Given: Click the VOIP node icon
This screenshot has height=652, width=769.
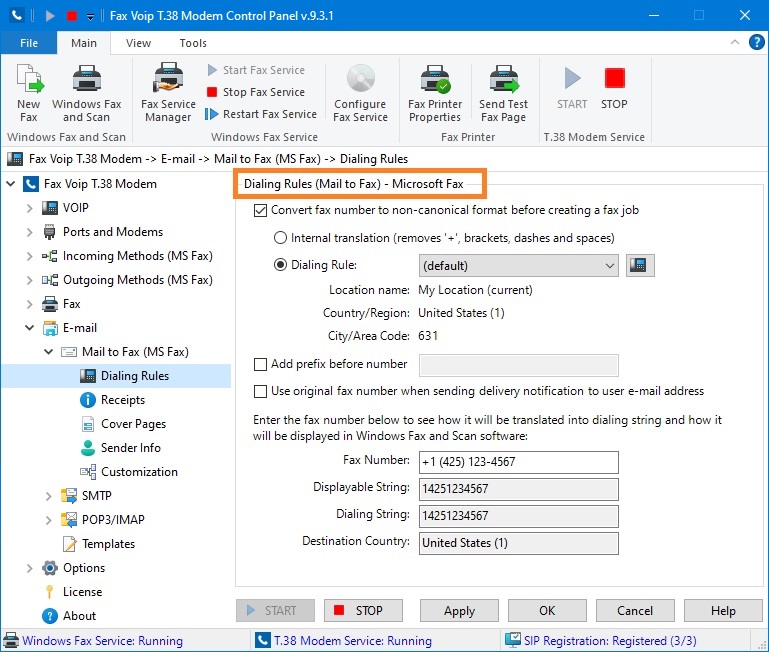Looking at the screenshot, I should pos(50,208).
